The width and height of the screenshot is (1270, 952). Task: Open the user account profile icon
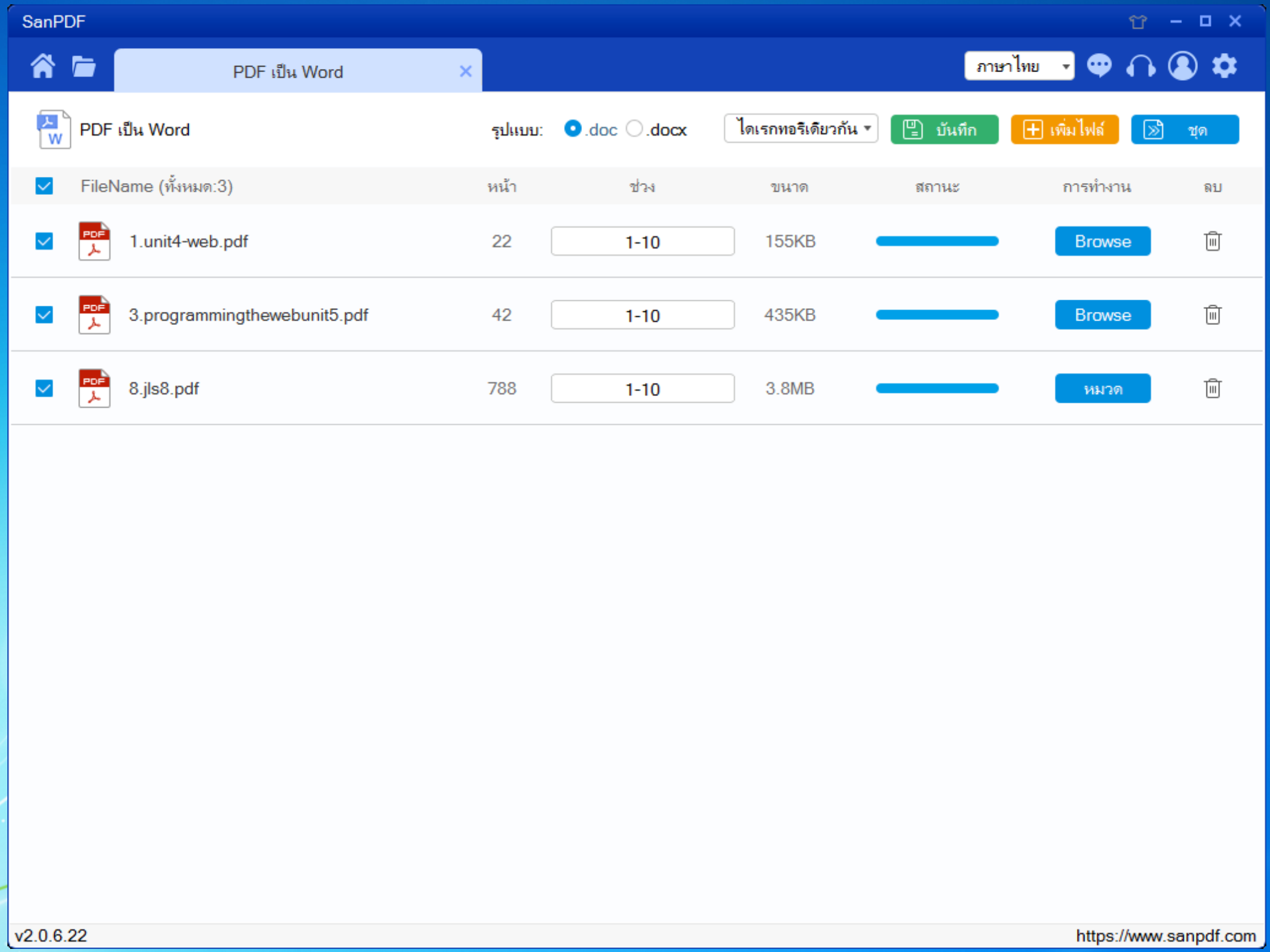click(1182, 65)
